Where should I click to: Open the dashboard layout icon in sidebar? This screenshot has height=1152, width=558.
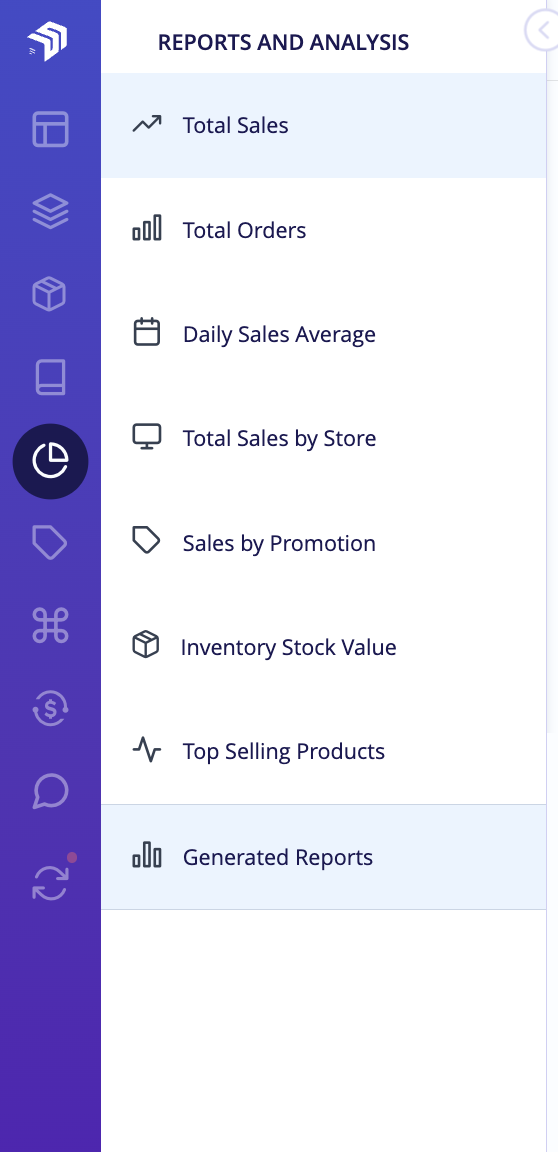(x=50, y=129)
